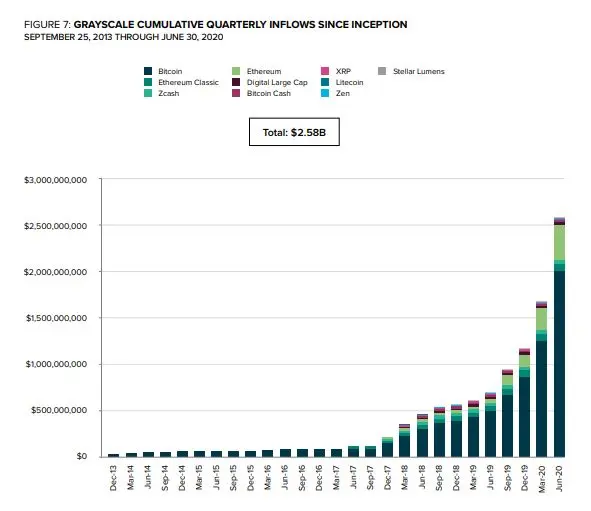
Task: Click the chart title text
Action: pos(216,24)
